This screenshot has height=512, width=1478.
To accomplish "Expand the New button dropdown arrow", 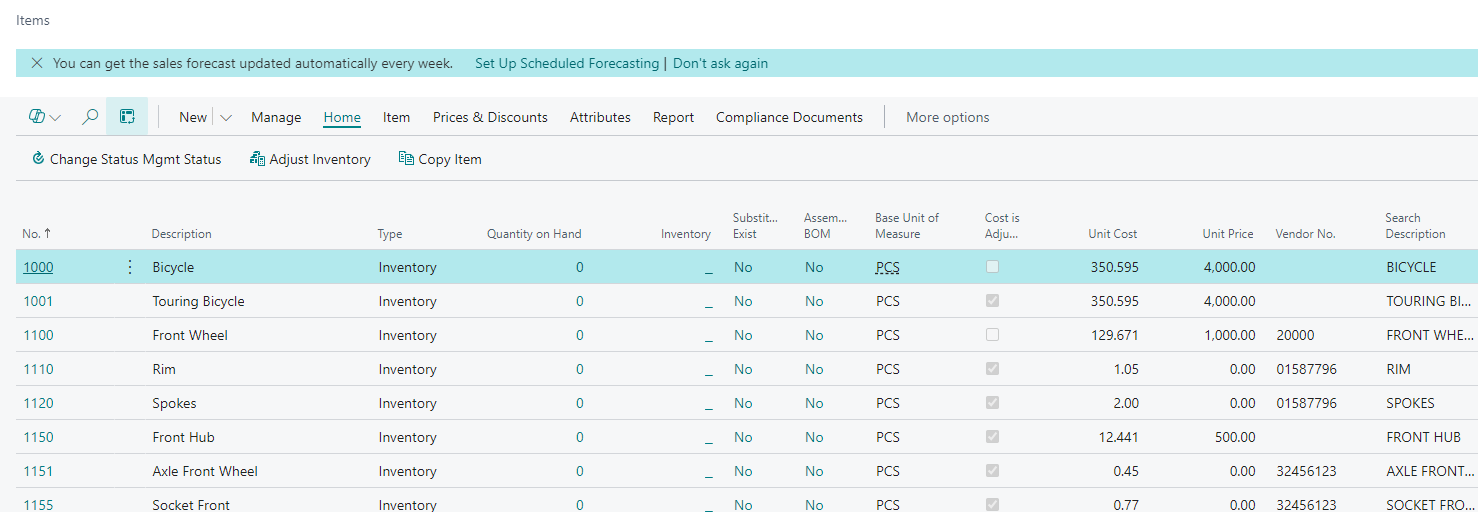I will [226, 117].
